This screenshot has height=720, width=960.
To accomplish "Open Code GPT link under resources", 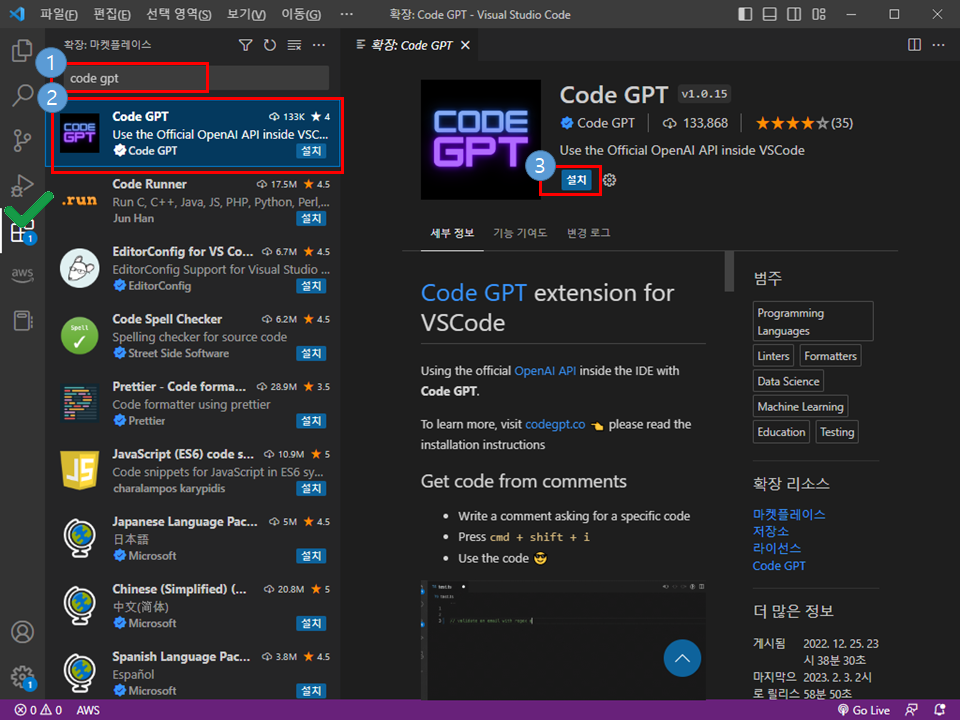I will click(x=779, y=566).
